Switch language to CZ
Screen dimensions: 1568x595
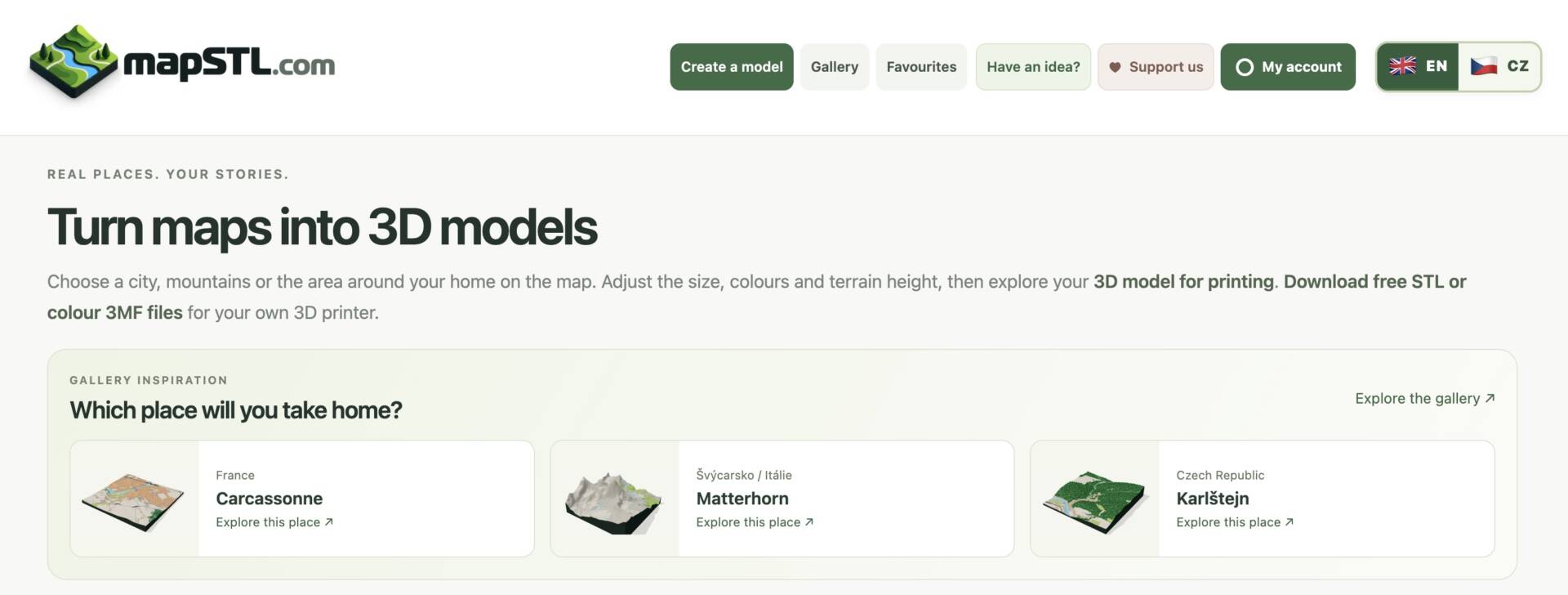coord(1499,66)
